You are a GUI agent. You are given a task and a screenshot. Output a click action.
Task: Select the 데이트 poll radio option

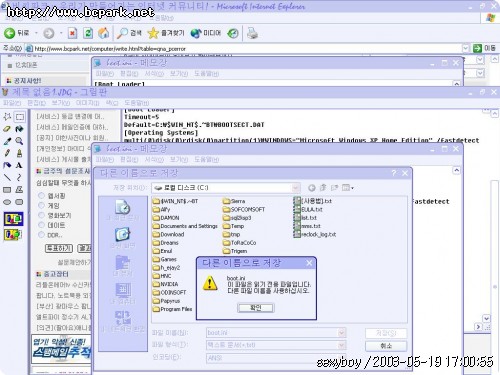point(41,225)
